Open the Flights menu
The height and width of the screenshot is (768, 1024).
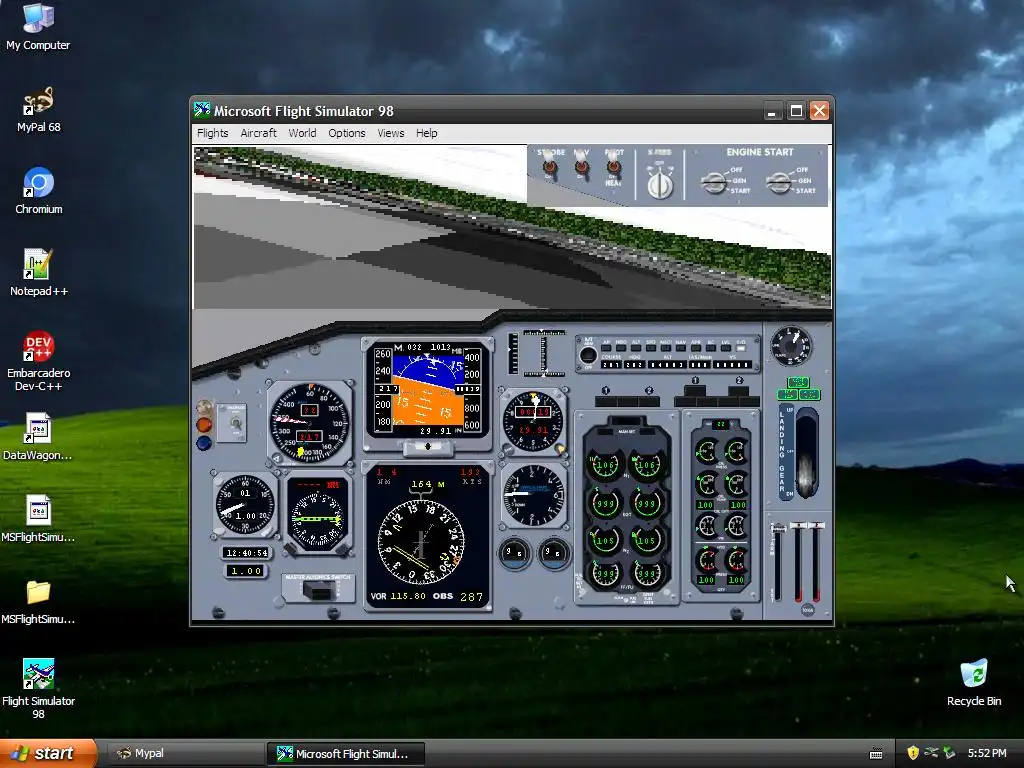(x=213, y=133)
